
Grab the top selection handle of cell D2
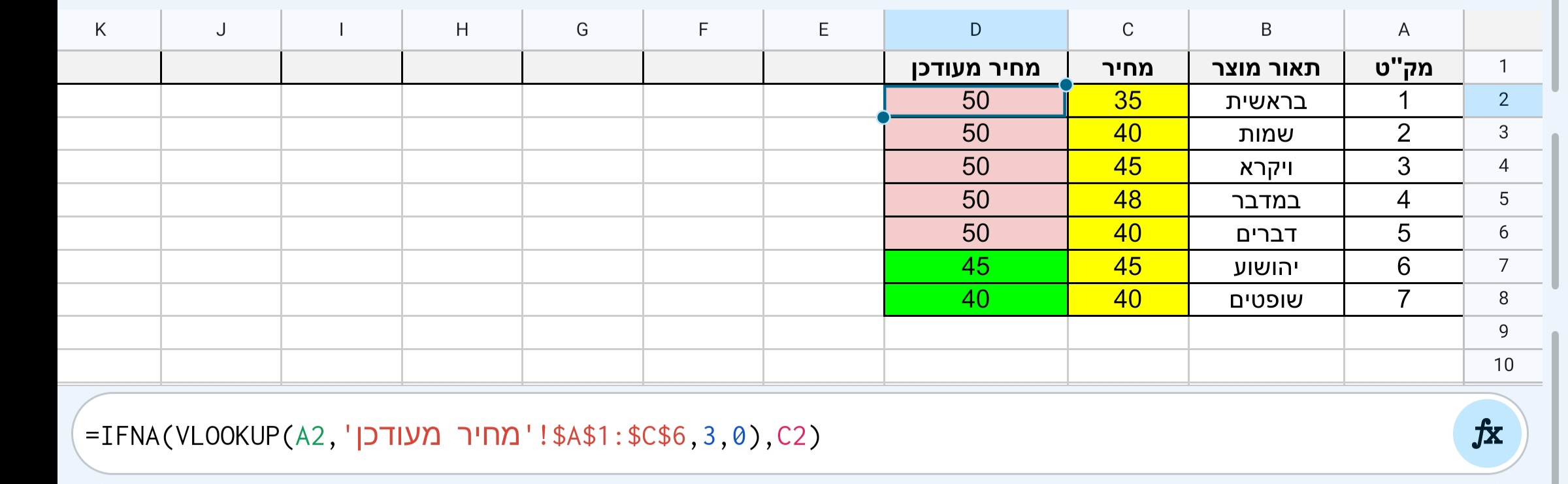pos(1066,85)
